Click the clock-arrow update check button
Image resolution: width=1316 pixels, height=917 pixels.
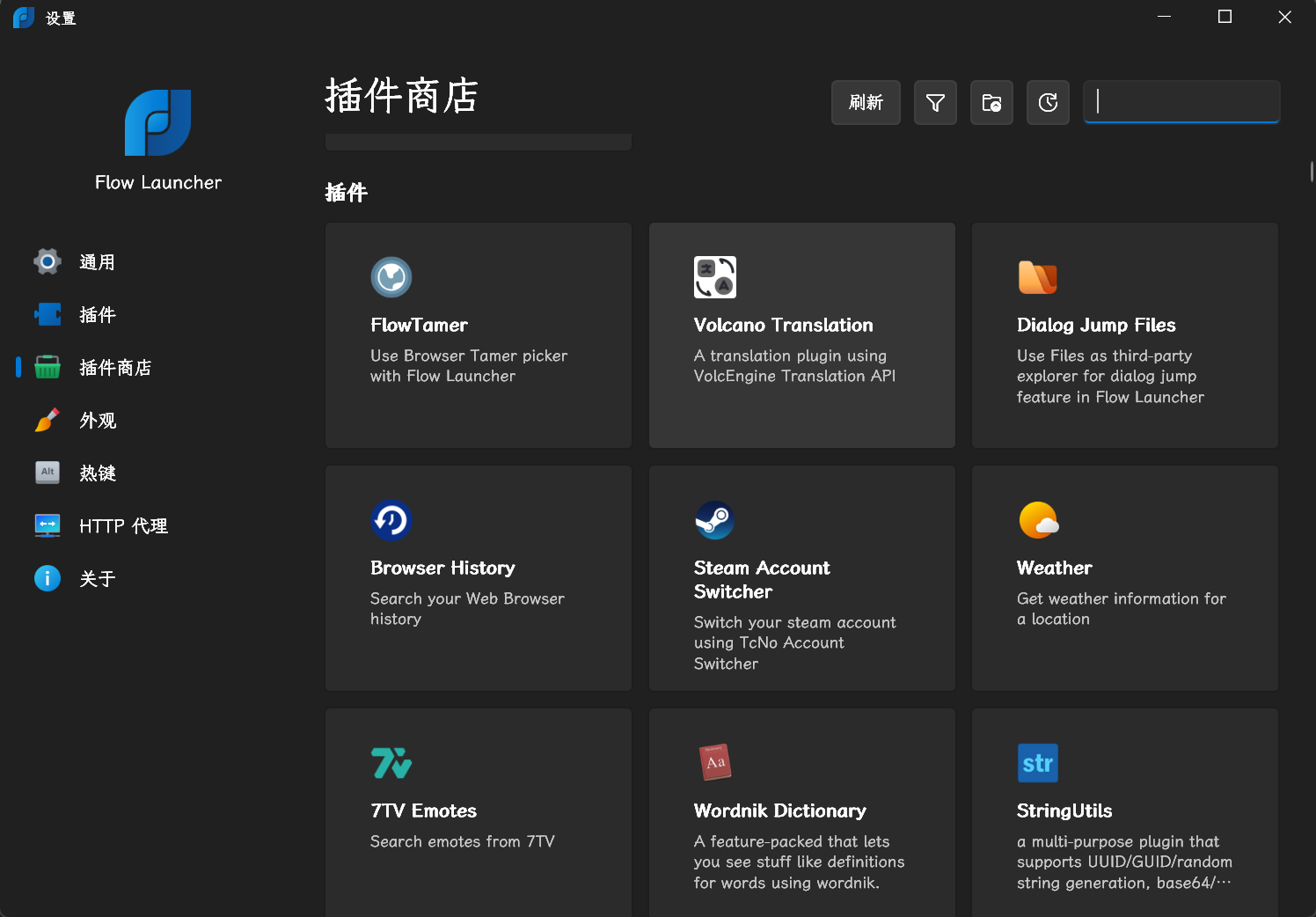click(1048, 103)
